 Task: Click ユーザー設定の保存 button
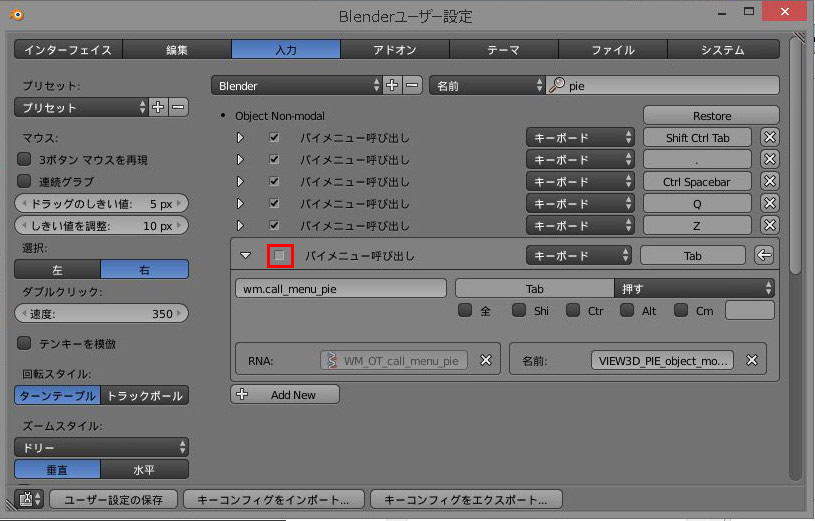113,499
